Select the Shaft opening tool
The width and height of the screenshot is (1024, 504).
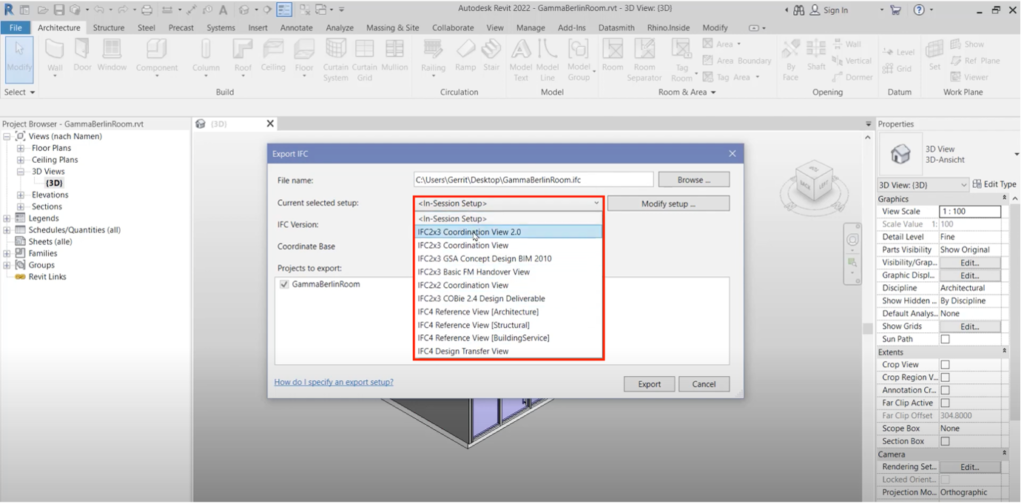[816, 54]
